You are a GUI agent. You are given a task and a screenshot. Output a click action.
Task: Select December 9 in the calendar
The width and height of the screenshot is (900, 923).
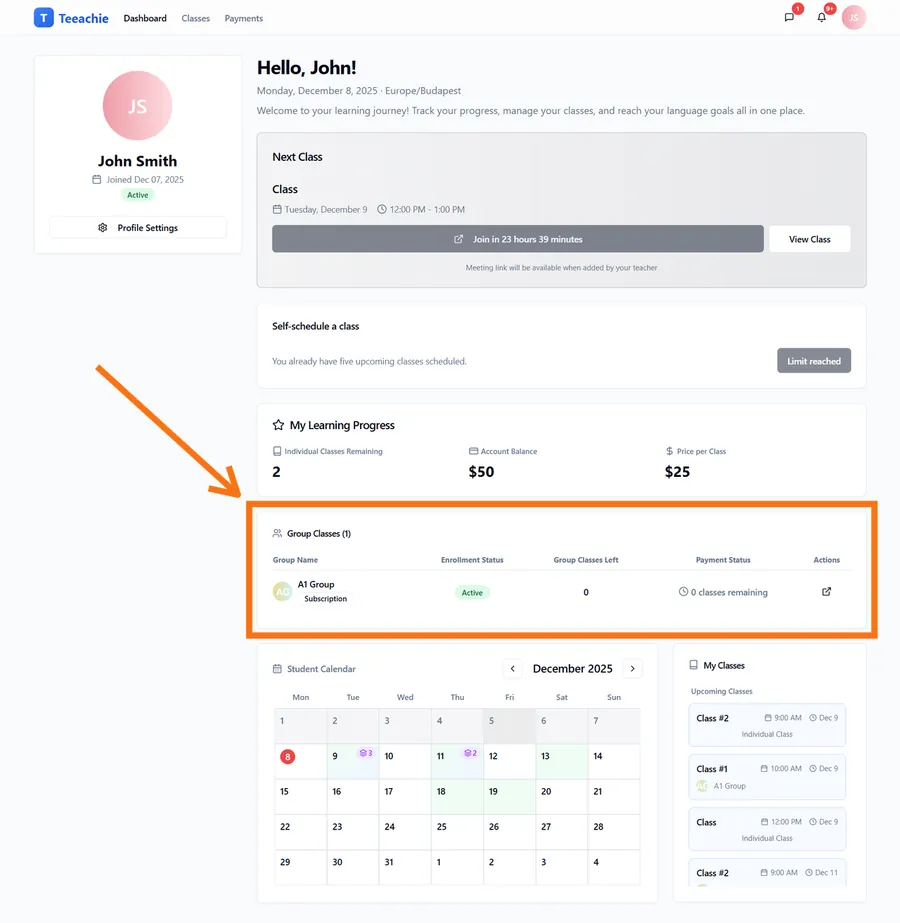pos(352,761)
